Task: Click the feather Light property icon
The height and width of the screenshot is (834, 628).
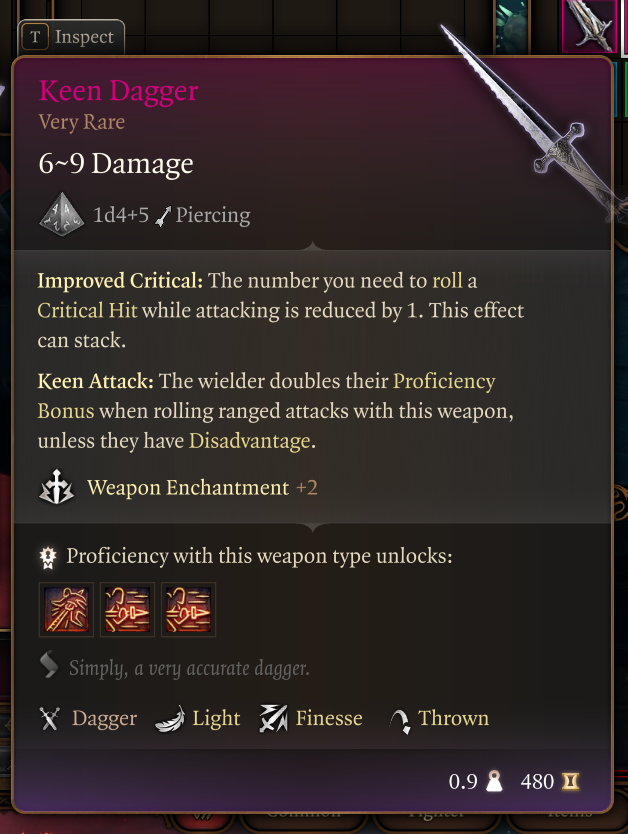Action: coord(170,719)
